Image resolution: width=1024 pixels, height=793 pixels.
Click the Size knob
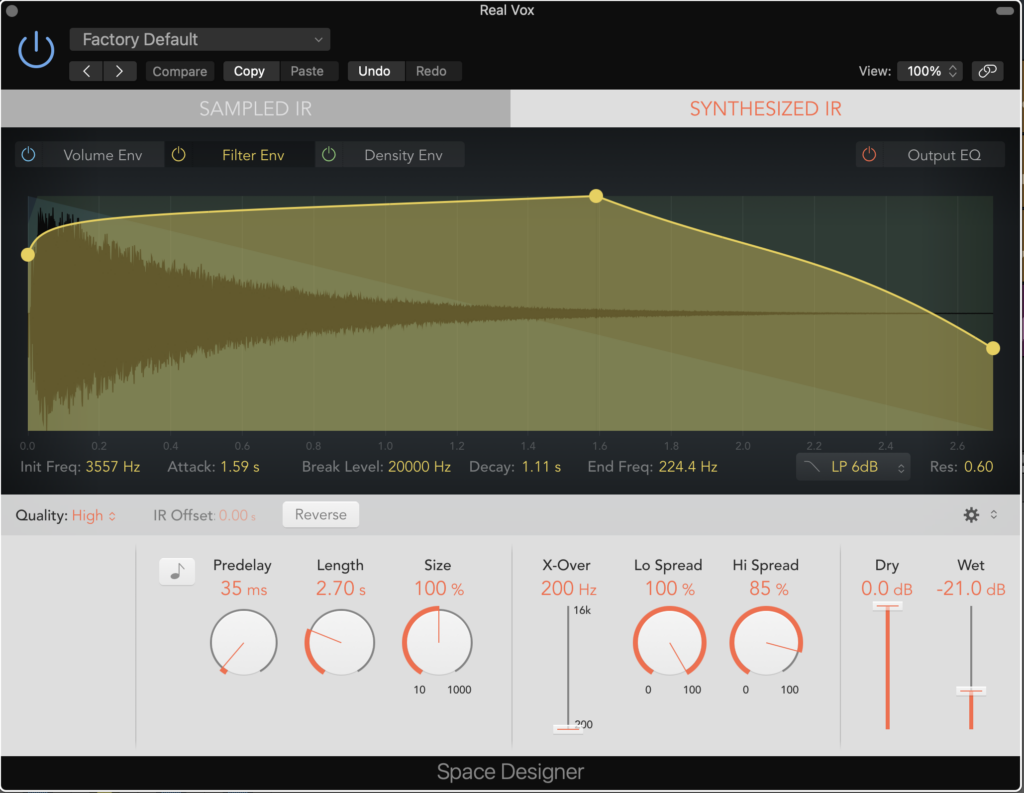438,641
